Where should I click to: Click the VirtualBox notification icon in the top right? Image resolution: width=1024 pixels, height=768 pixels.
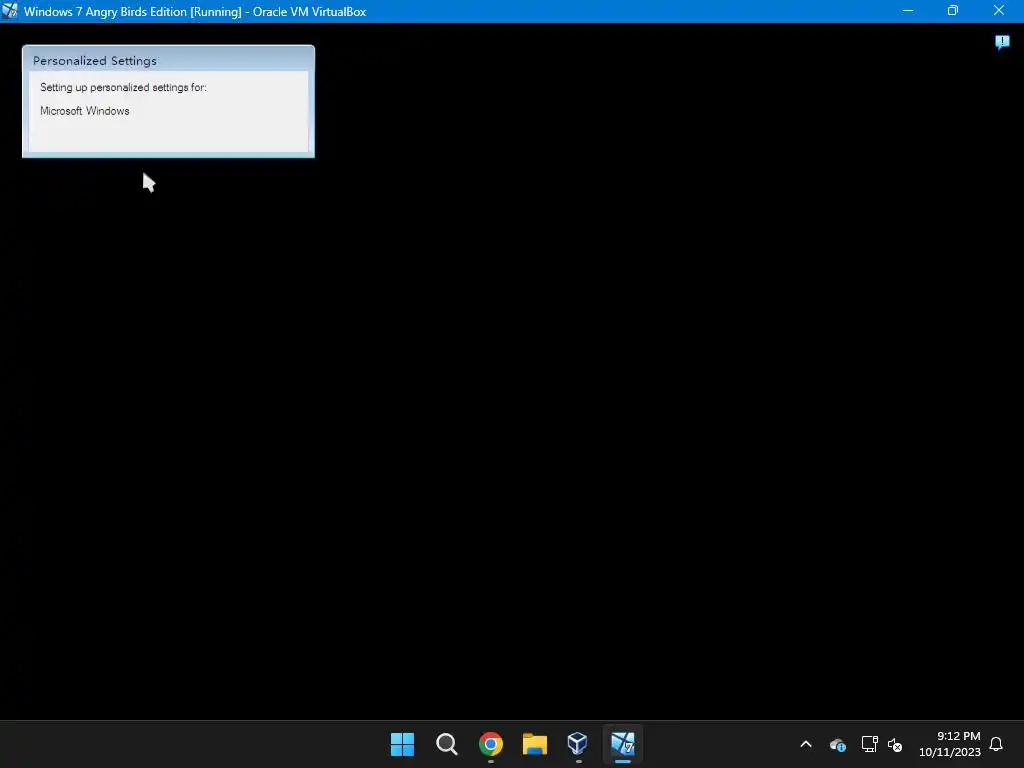coord(1002,42)
